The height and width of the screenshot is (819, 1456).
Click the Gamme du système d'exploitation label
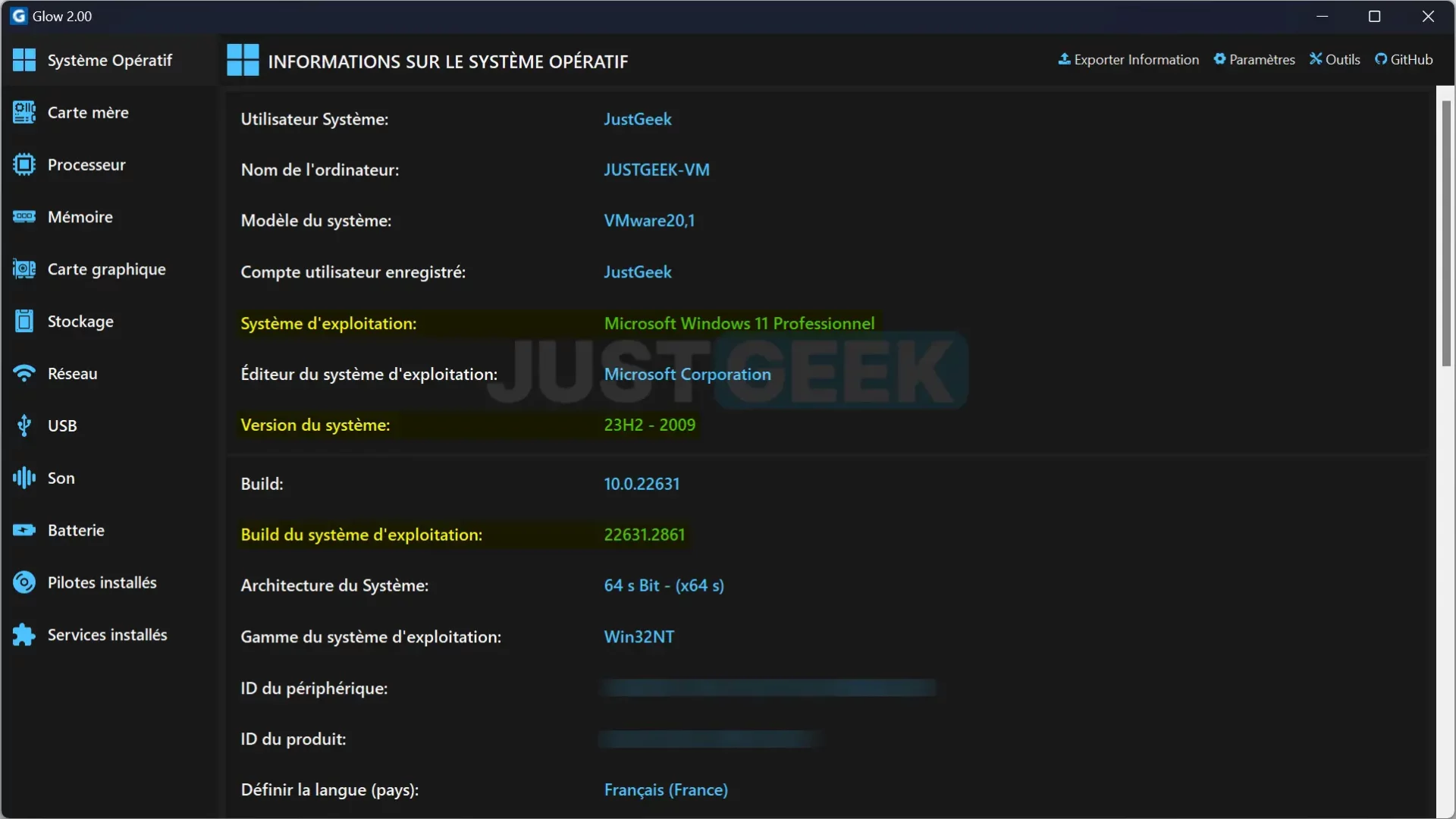coord(371,637)
